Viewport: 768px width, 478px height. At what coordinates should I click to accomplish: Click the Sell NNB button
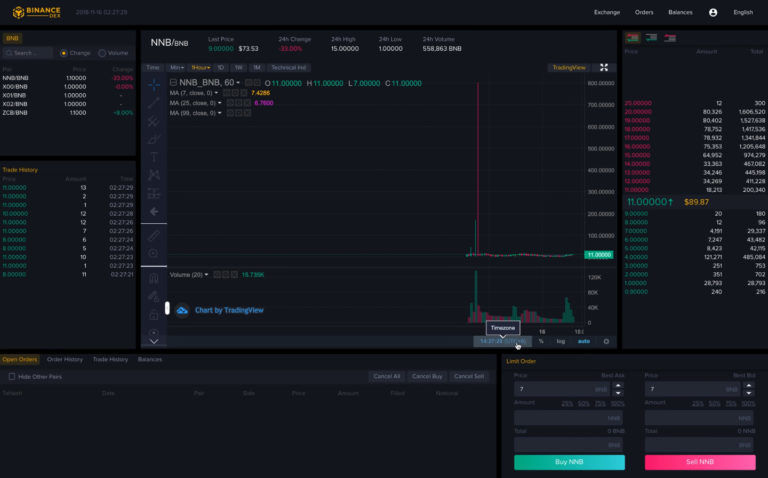point(700,462)
